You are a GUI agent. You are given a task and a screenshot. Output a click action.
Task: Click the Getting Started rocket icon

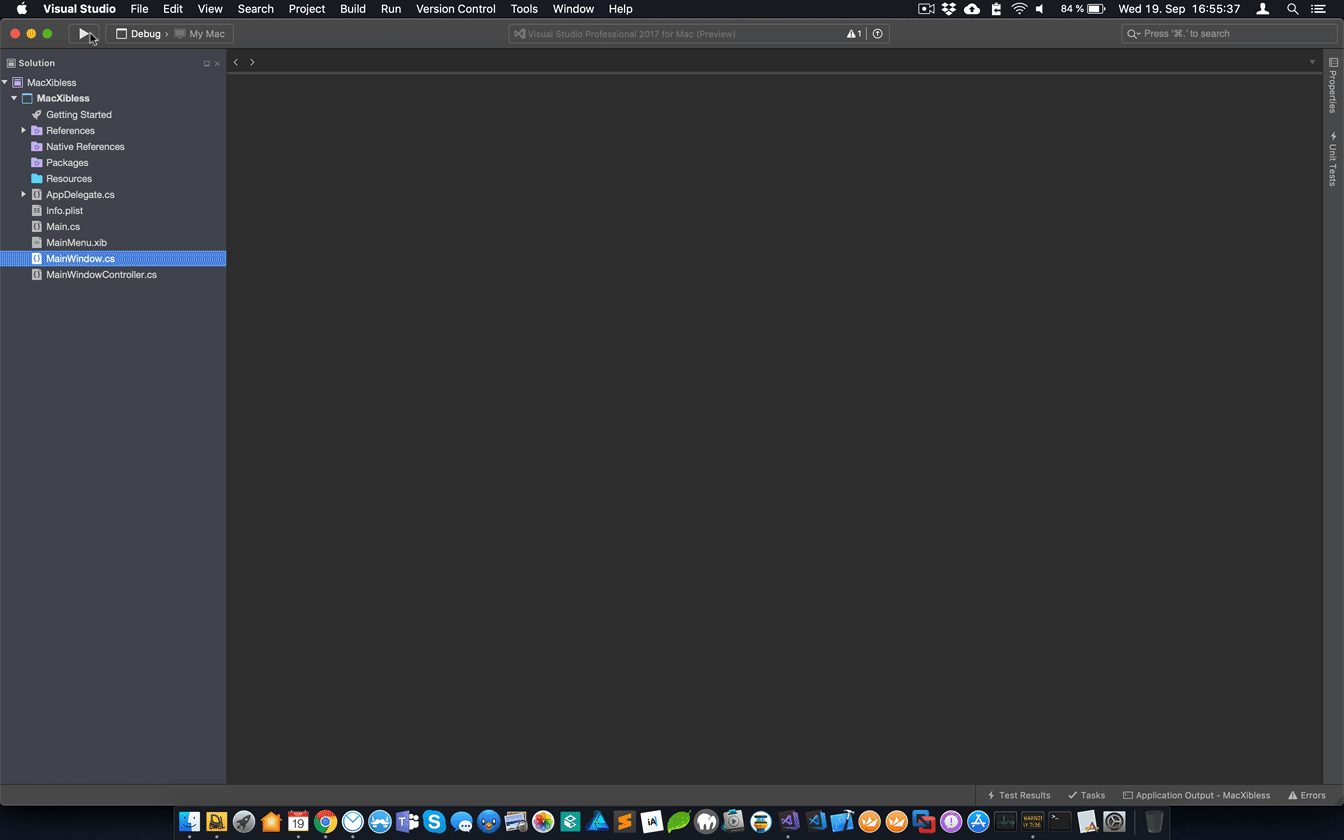click(x=37, y=115)
